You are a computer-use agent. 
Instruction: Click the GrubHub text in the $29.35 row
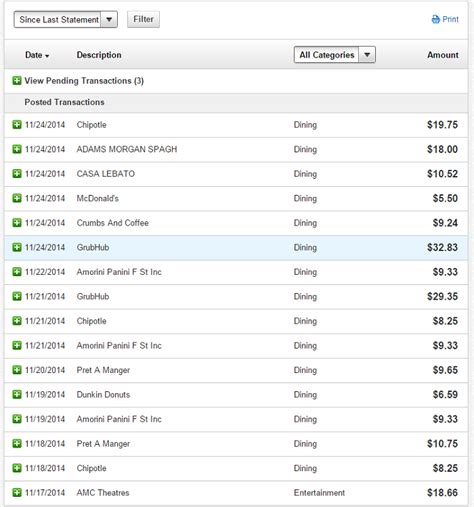pos(93,296)
